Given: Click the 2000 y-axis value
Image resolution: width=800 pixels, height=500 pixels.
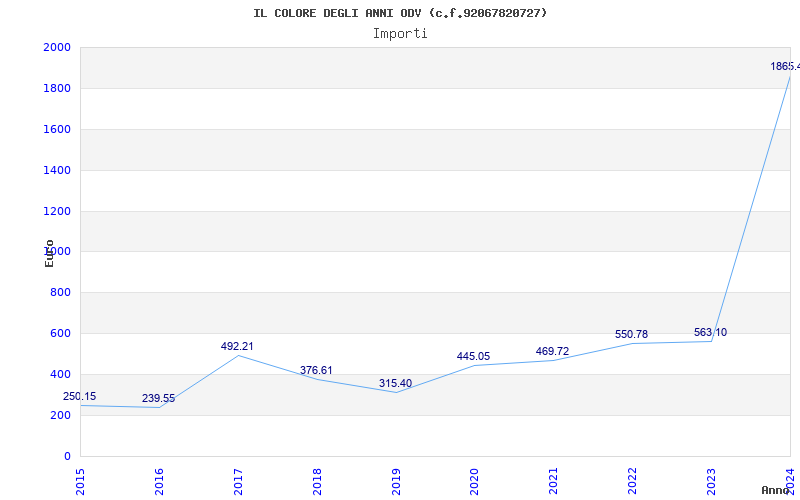Looking at the screenshot, I should coord(57,47).
